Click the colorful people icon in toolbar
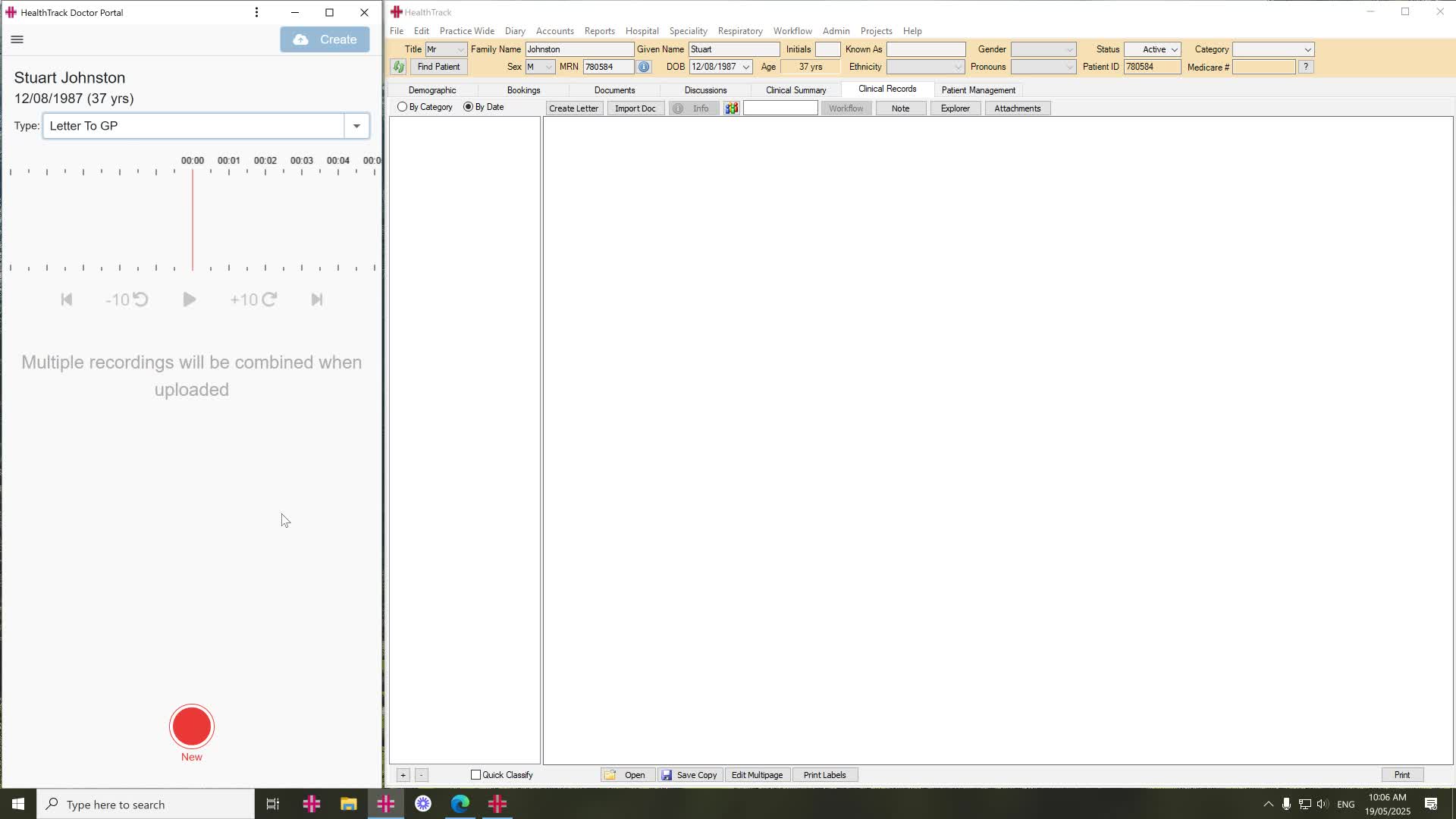 732,108
